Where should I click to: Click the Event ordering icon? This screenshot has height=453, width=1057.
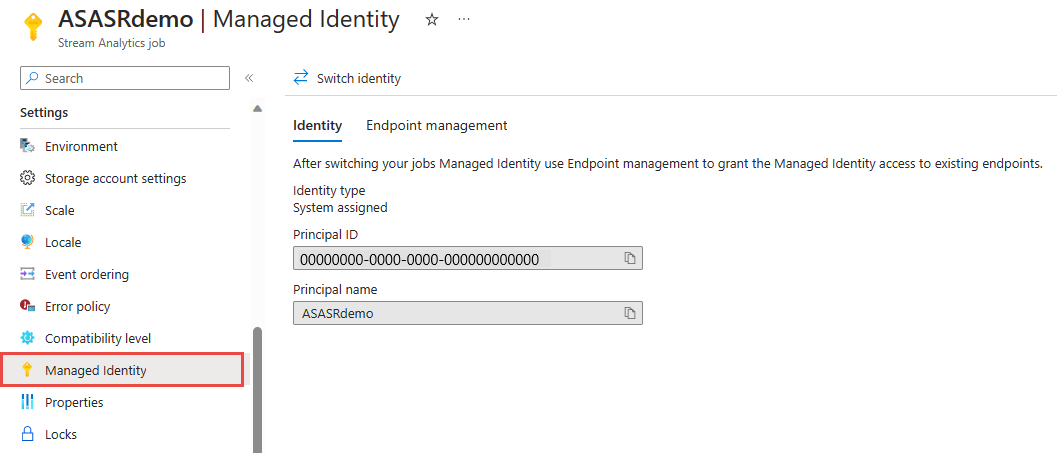tap(28, 274)
